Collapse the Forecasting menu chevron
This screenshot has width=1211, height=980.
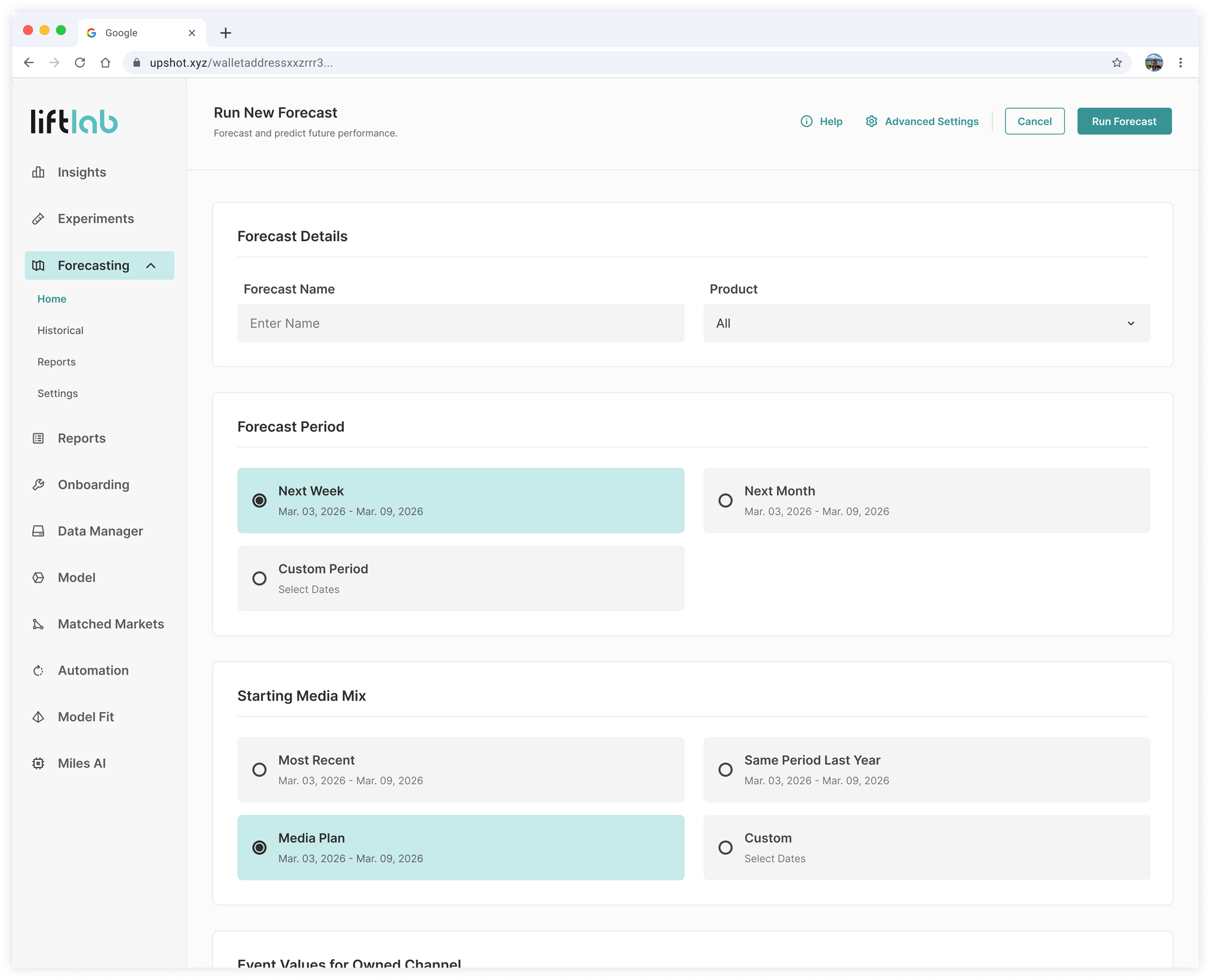point(151,266)
